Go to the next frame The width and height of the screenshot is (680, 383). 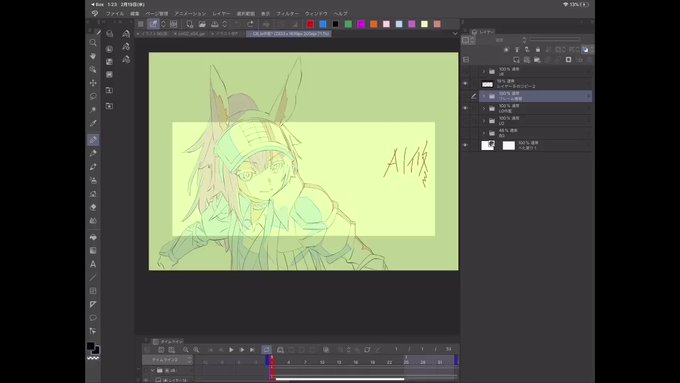242,350
